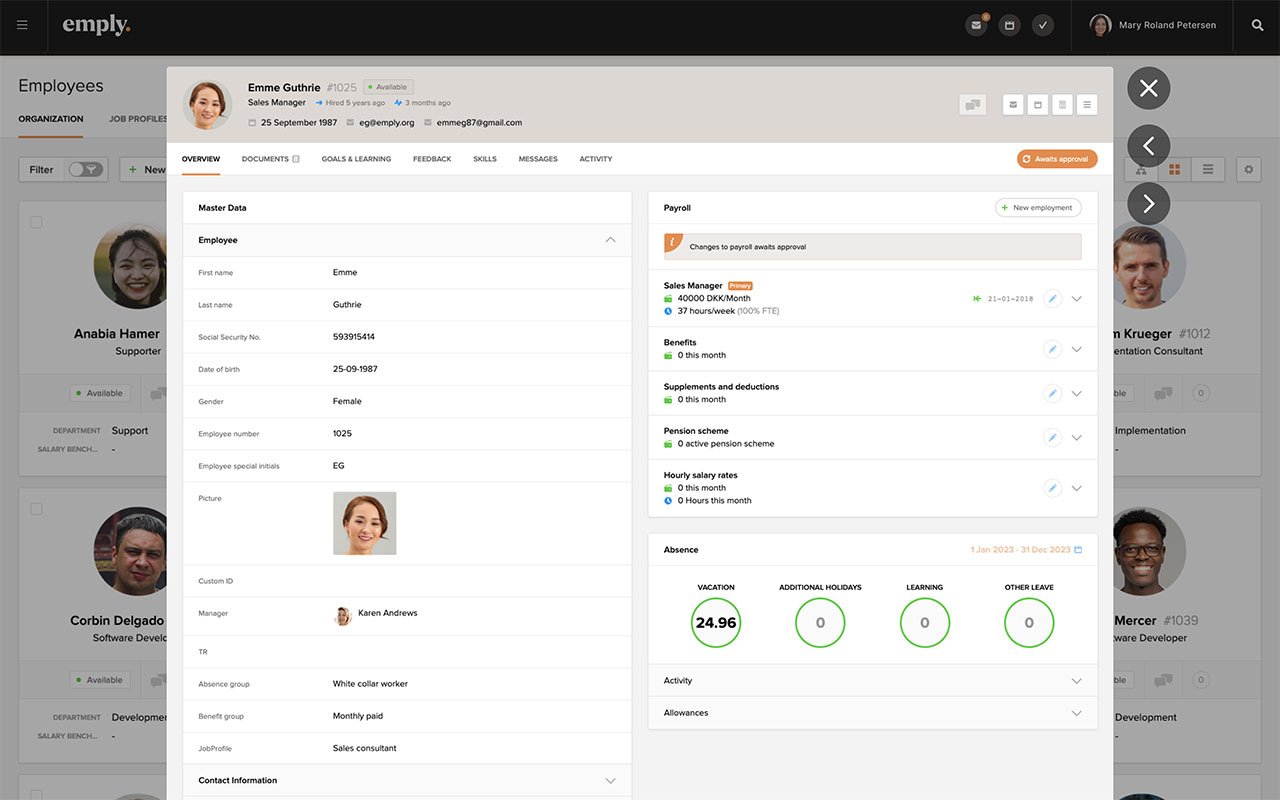Tick the checkbox on Anabia Hamer's card
Screen dimensions: 1280x800
click(x=36, y=222)
